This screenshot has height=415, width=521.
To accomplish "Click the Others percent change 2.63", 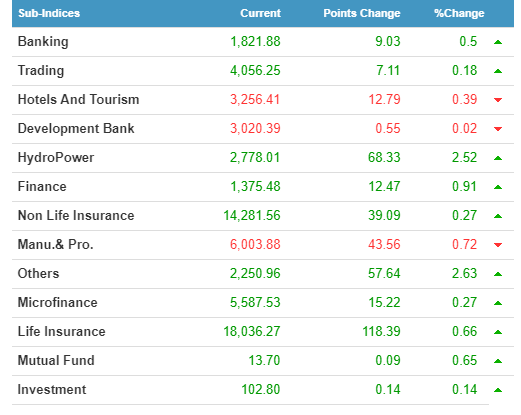I will click(x=464, y=273).
